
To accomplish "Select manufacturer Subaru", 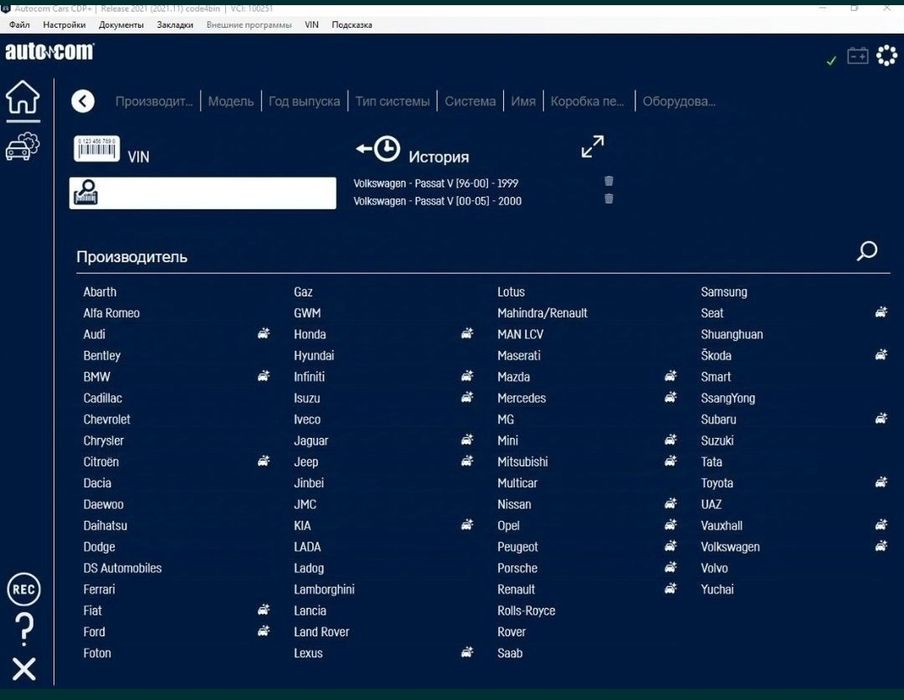I will pyautogui.click(x=718, y=419).
